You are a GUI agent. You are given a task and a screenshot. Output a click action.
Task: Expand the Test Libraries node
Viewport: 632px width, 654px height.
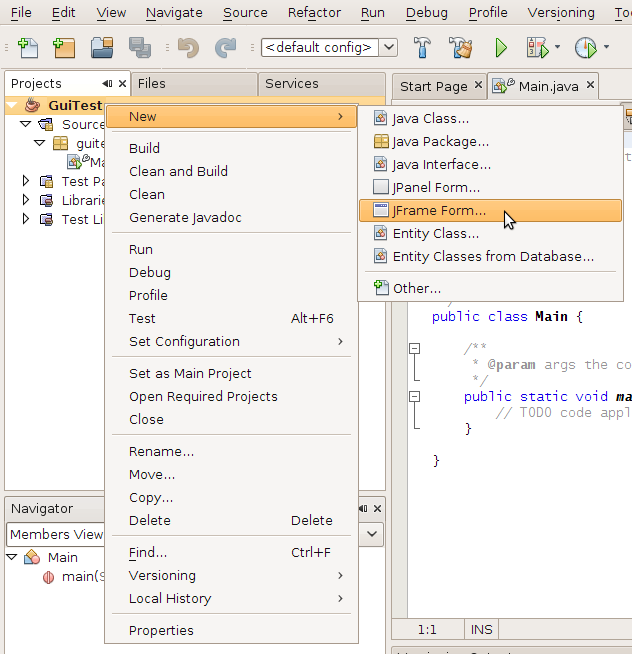[25, 219]
